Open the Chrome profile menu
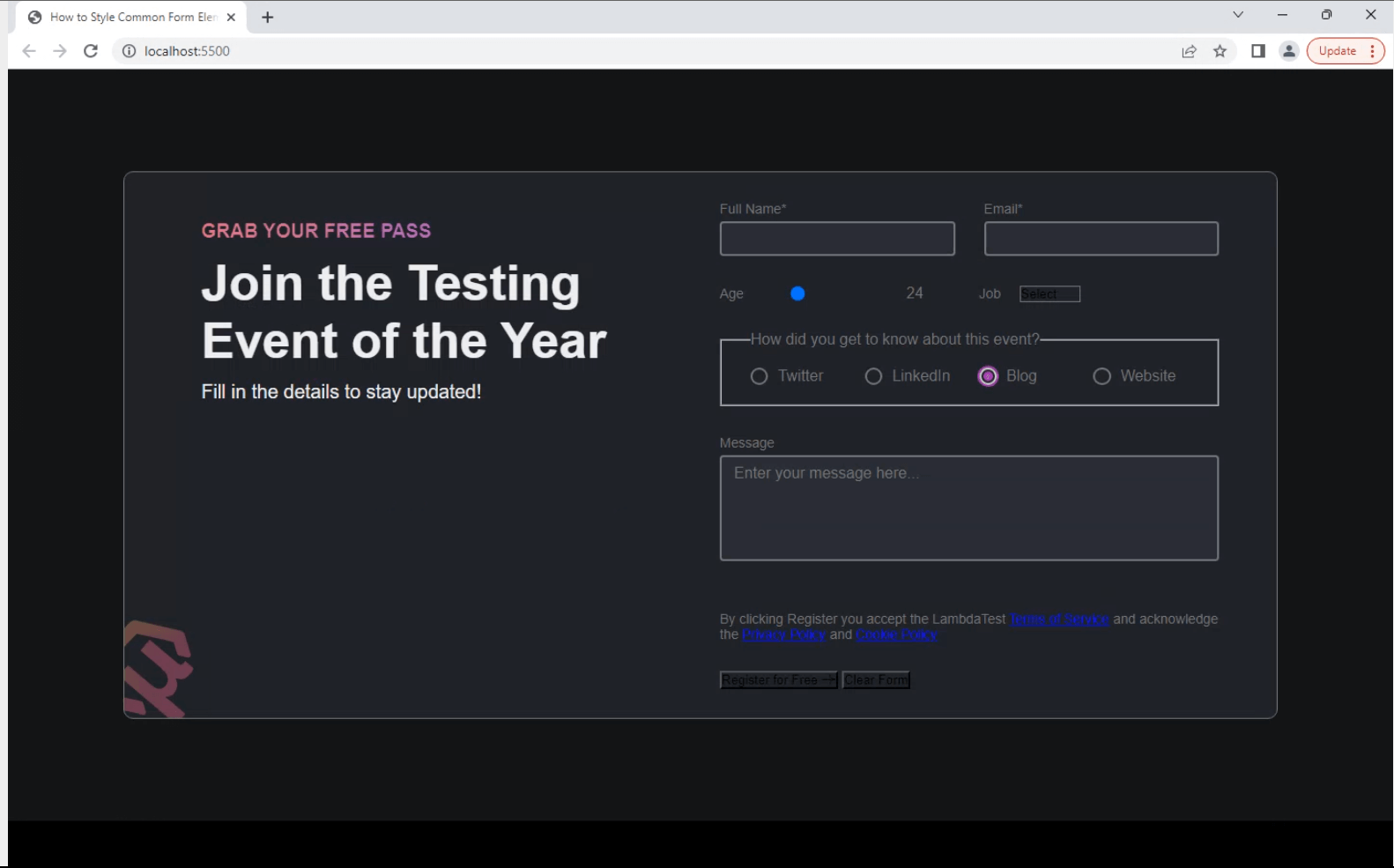 coord(1289,51)
